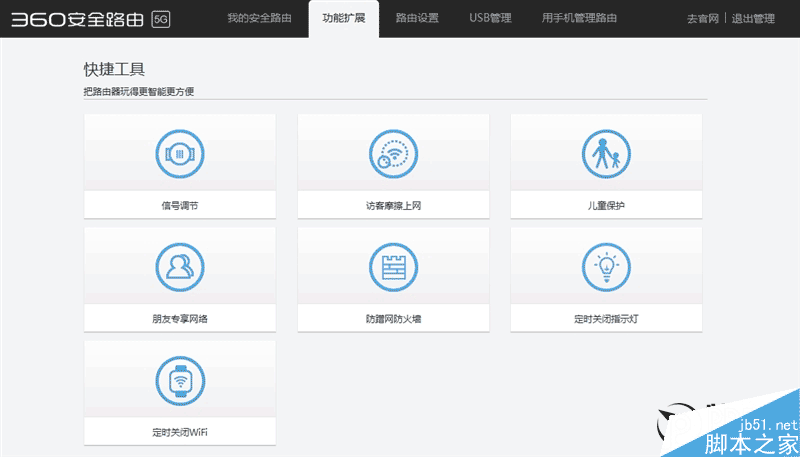Open the 访客摩擦上网 guest WiFi icon
This screenshot has height=457, width=800.
click(x=393, y=154)
